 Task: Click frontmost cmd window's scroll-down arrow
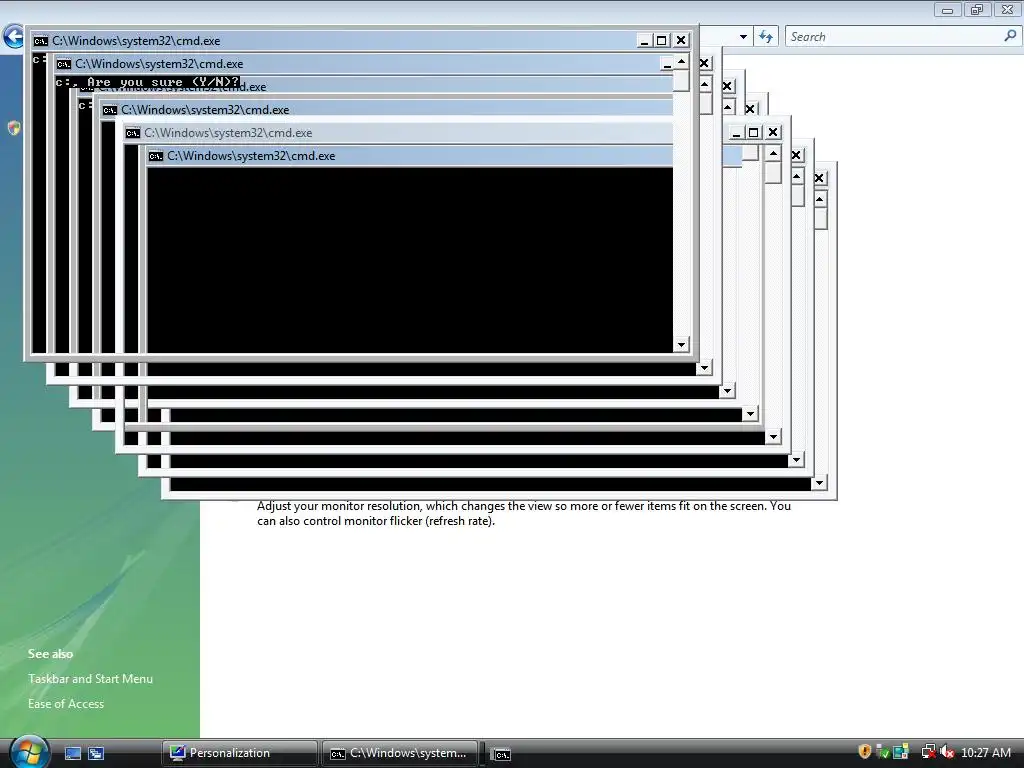pos(681,345)
